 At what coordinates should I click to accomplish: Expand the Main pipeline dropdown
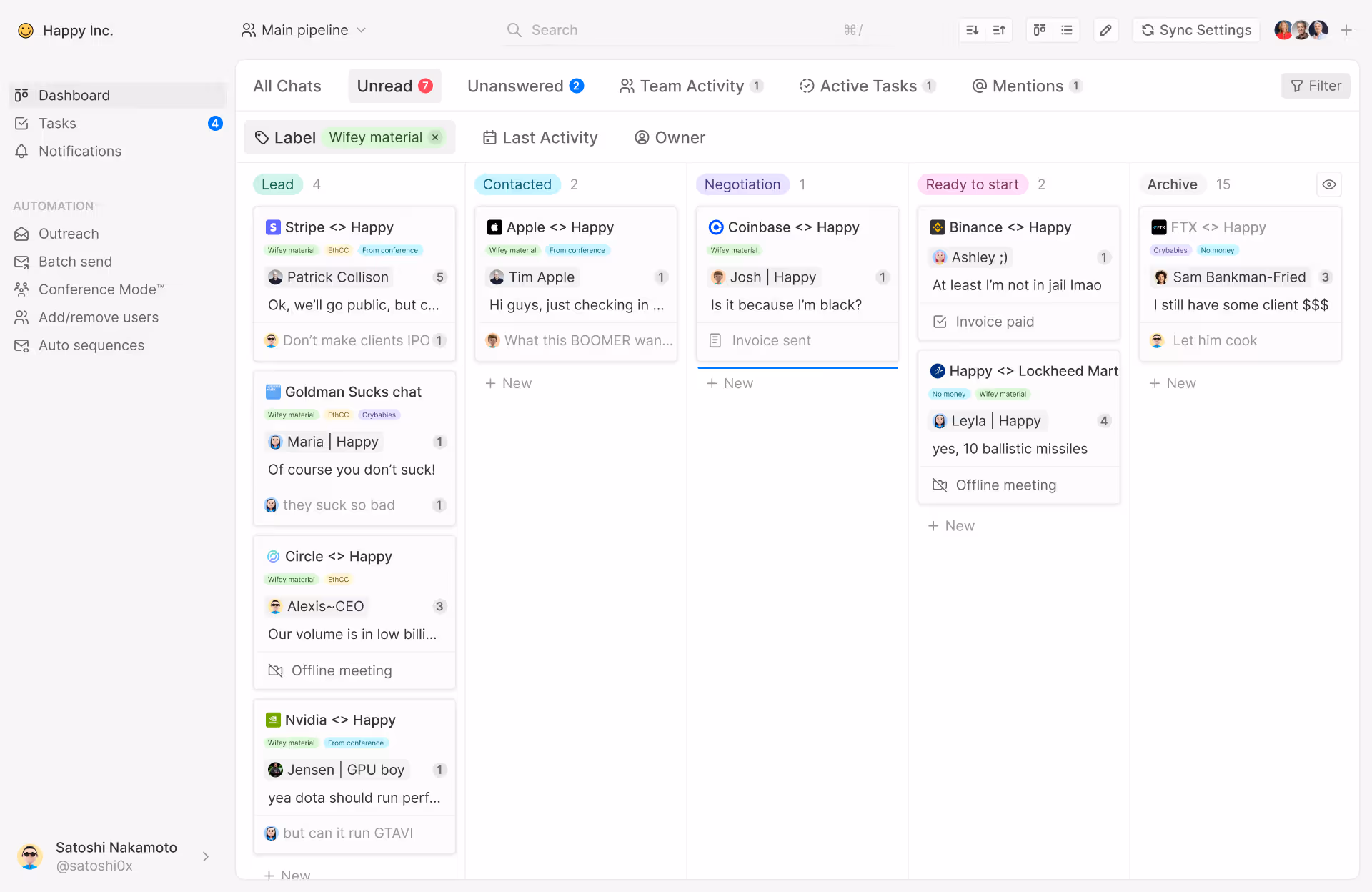304,30
